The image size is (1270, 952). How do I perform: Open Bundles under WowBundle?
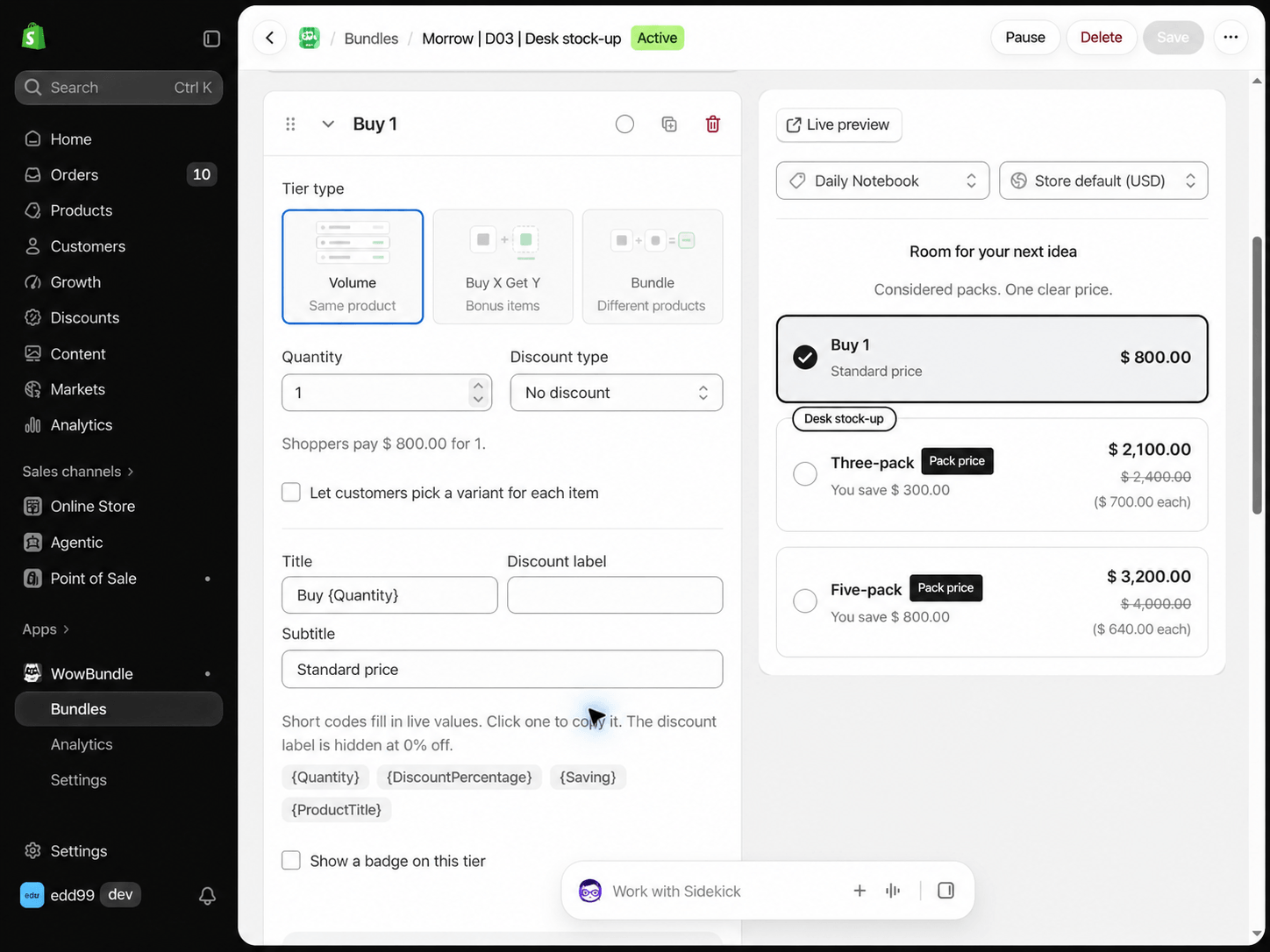tap(118, 709)
